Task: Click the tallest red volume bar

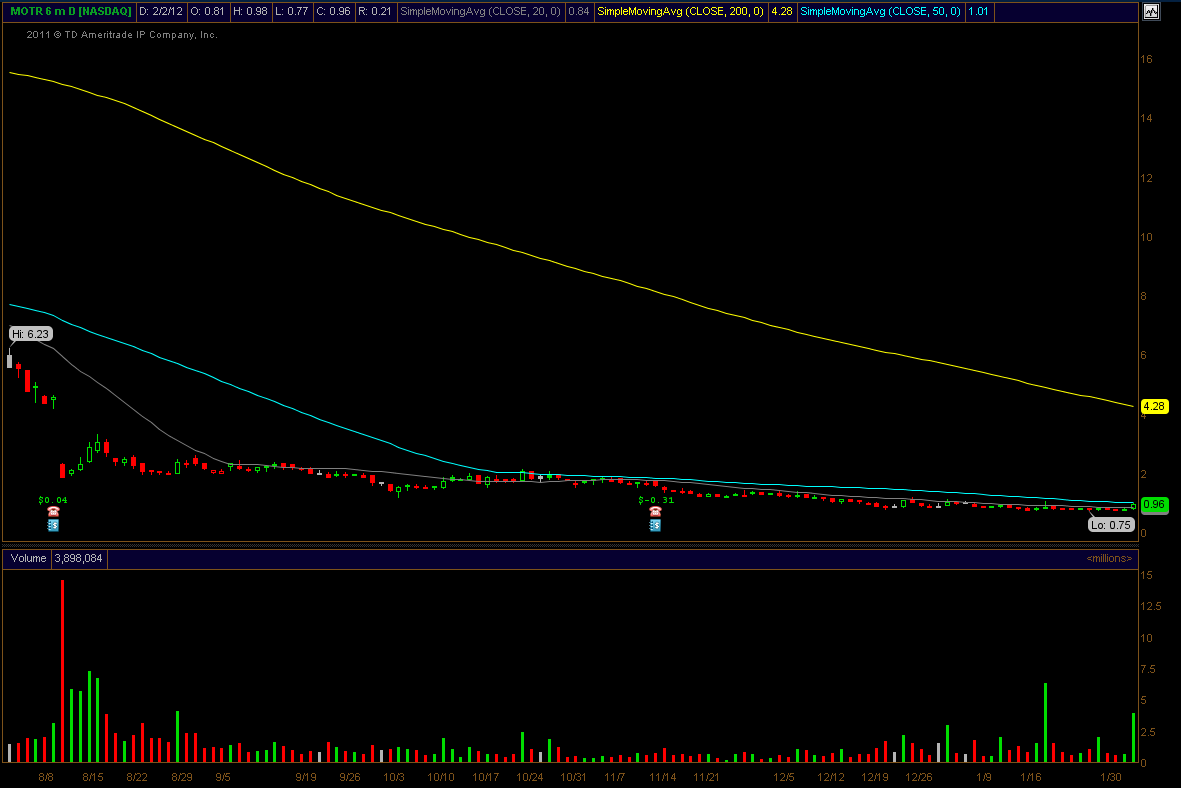Action: coord(63,671)
